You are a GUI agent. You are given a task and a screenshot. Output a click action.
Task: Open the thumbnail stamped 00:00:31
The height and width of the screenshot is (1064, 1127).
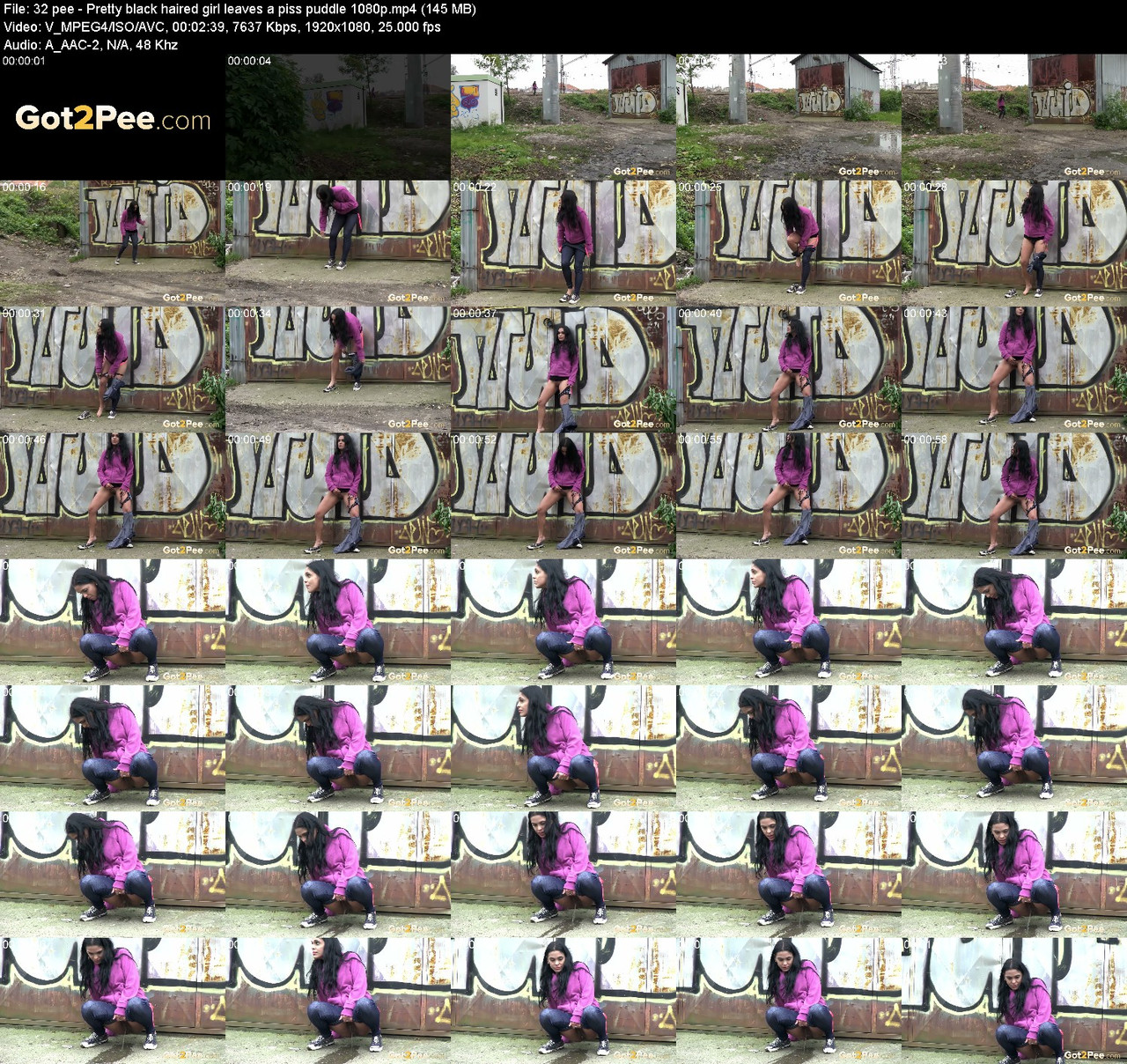(113, 369)
